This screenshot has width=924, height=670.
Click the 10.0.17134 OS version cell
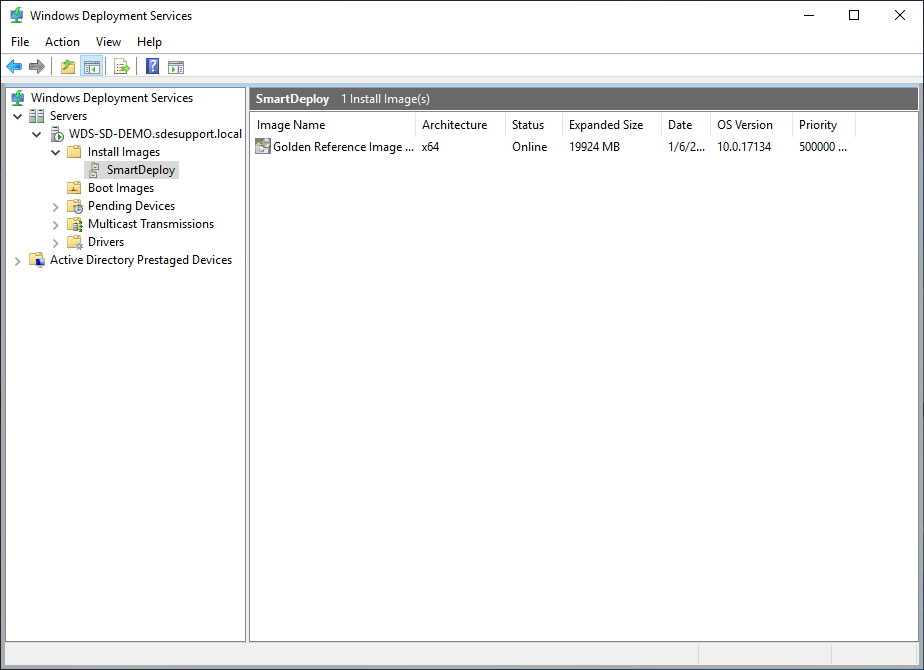point(744,147)
